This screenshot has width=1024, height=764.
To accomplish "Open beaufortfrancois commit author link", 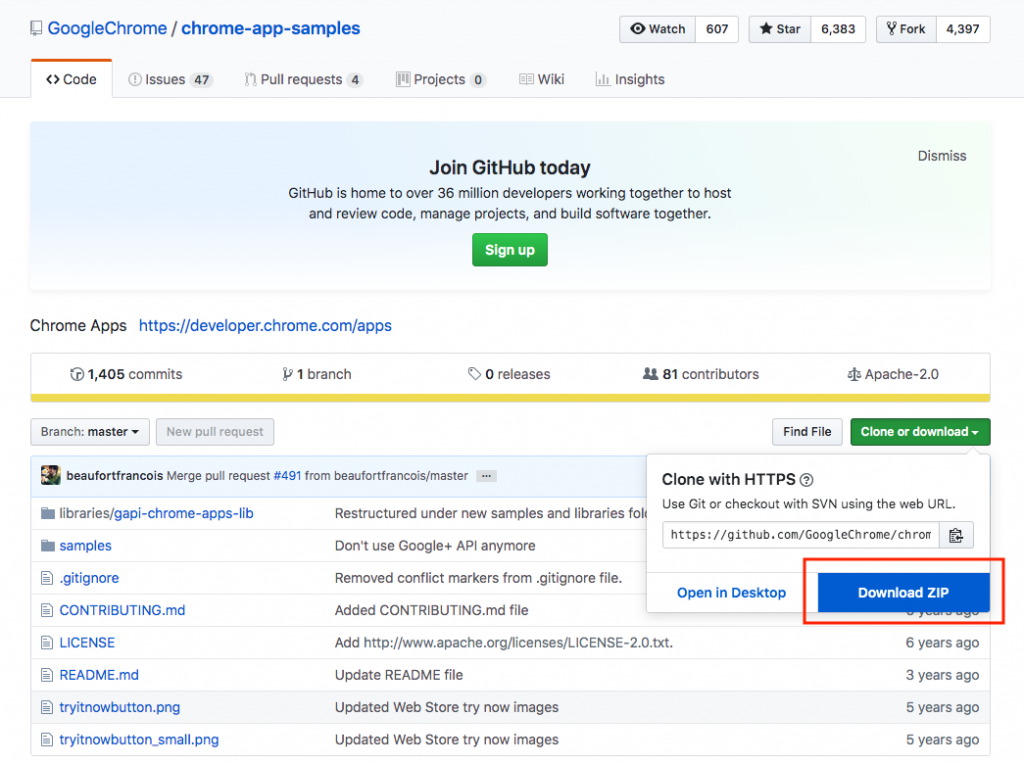I will (x=114, y=475).
